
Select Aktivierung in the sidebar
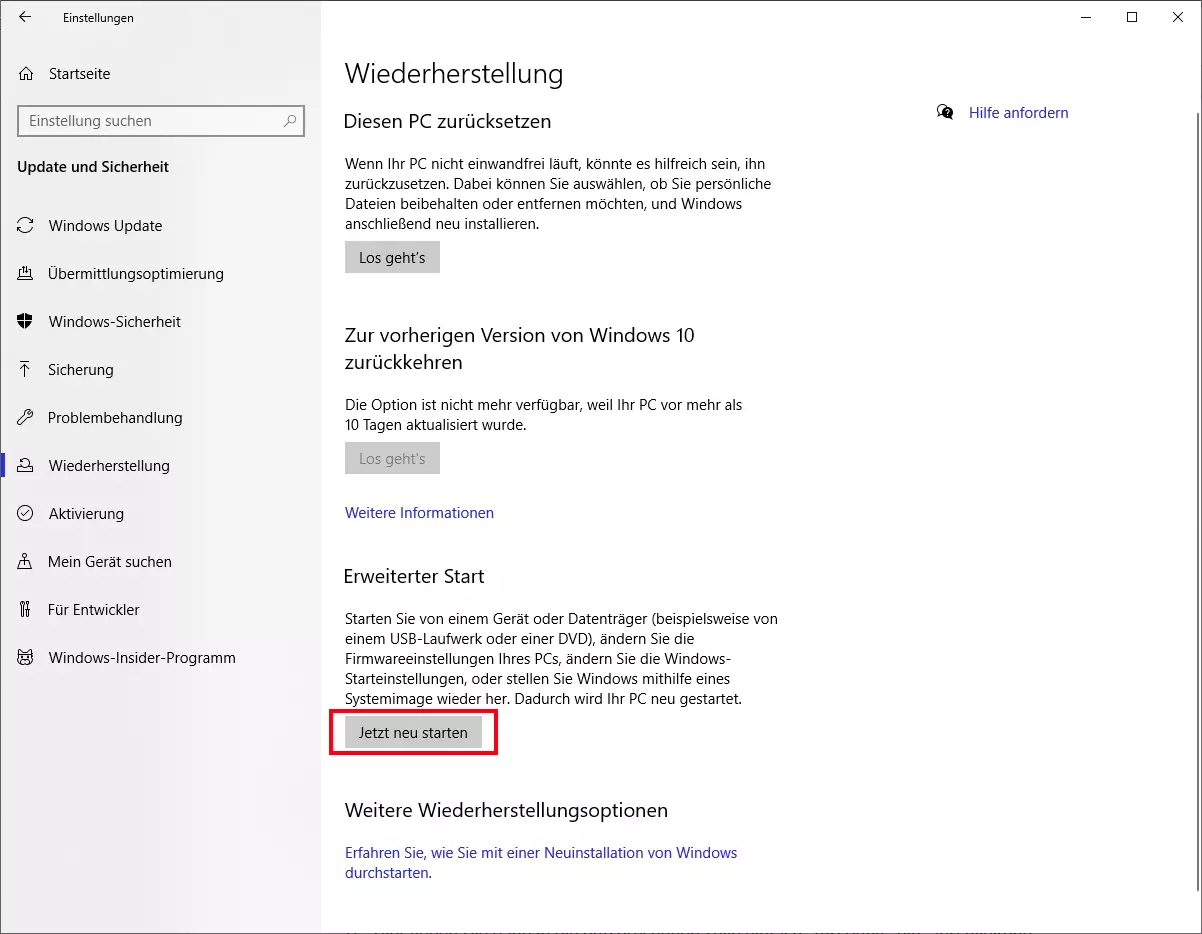pos(86,514)
